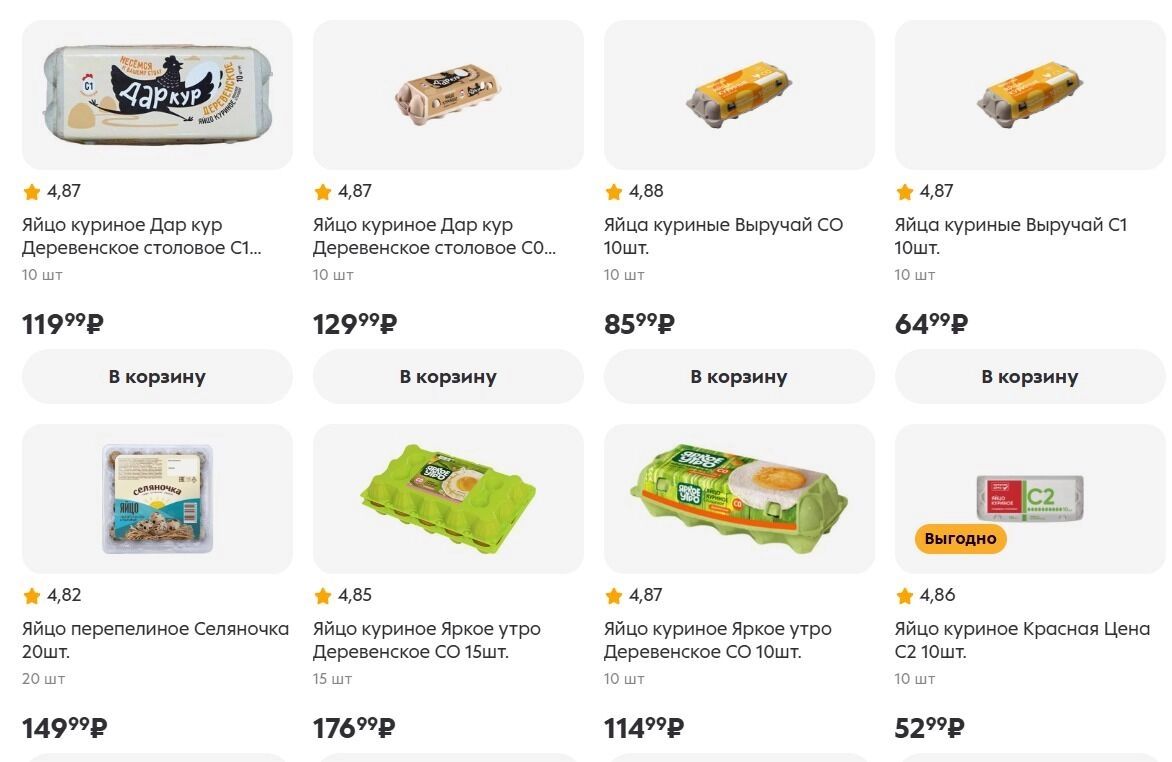Add Выручай С1 eggs to cart
Screen dimensions: 1172x762
[1030, 377]
